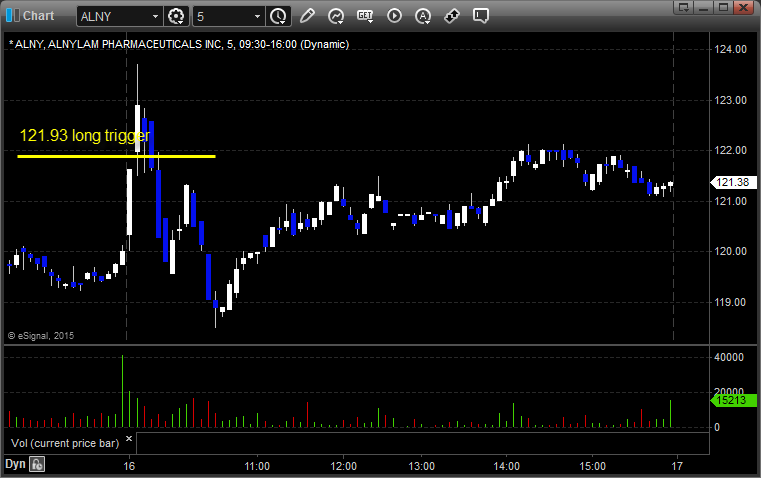Image resolution: width=761 pixels, height=478 pixels.
Task: Click the speech bubble comment icon
Action: tap(480, 16)
